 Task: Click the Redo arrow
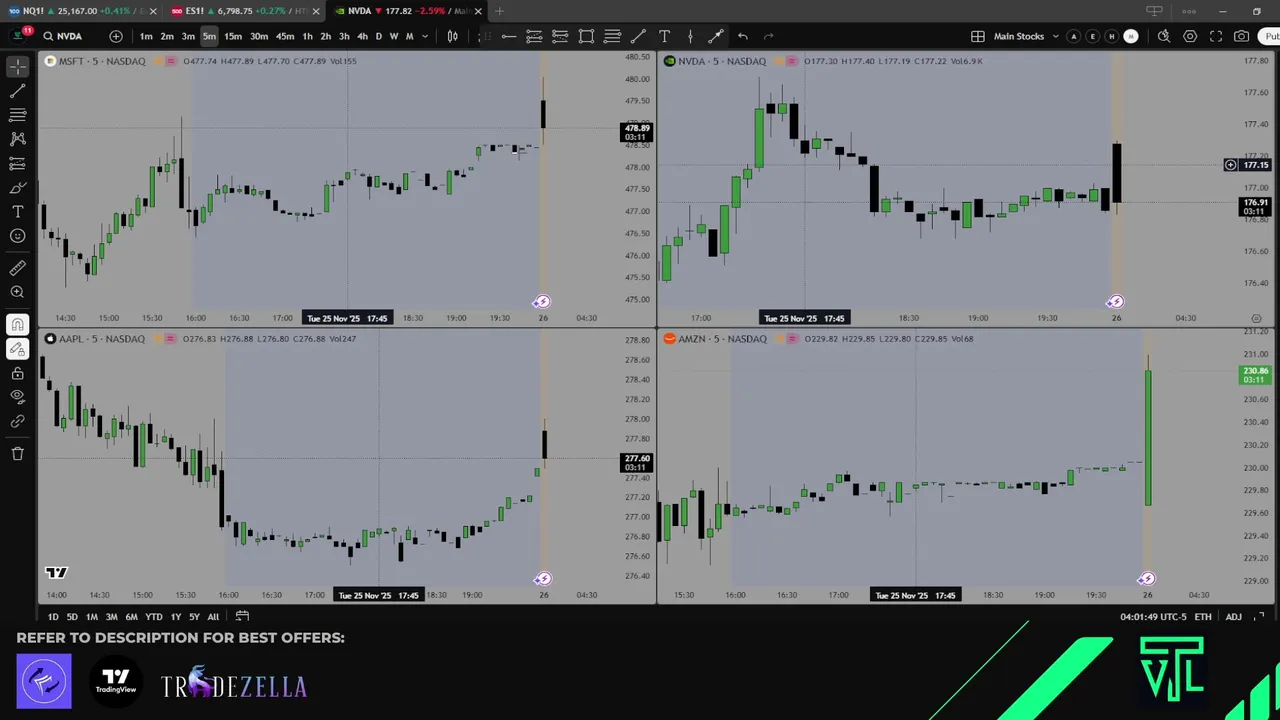768,36
